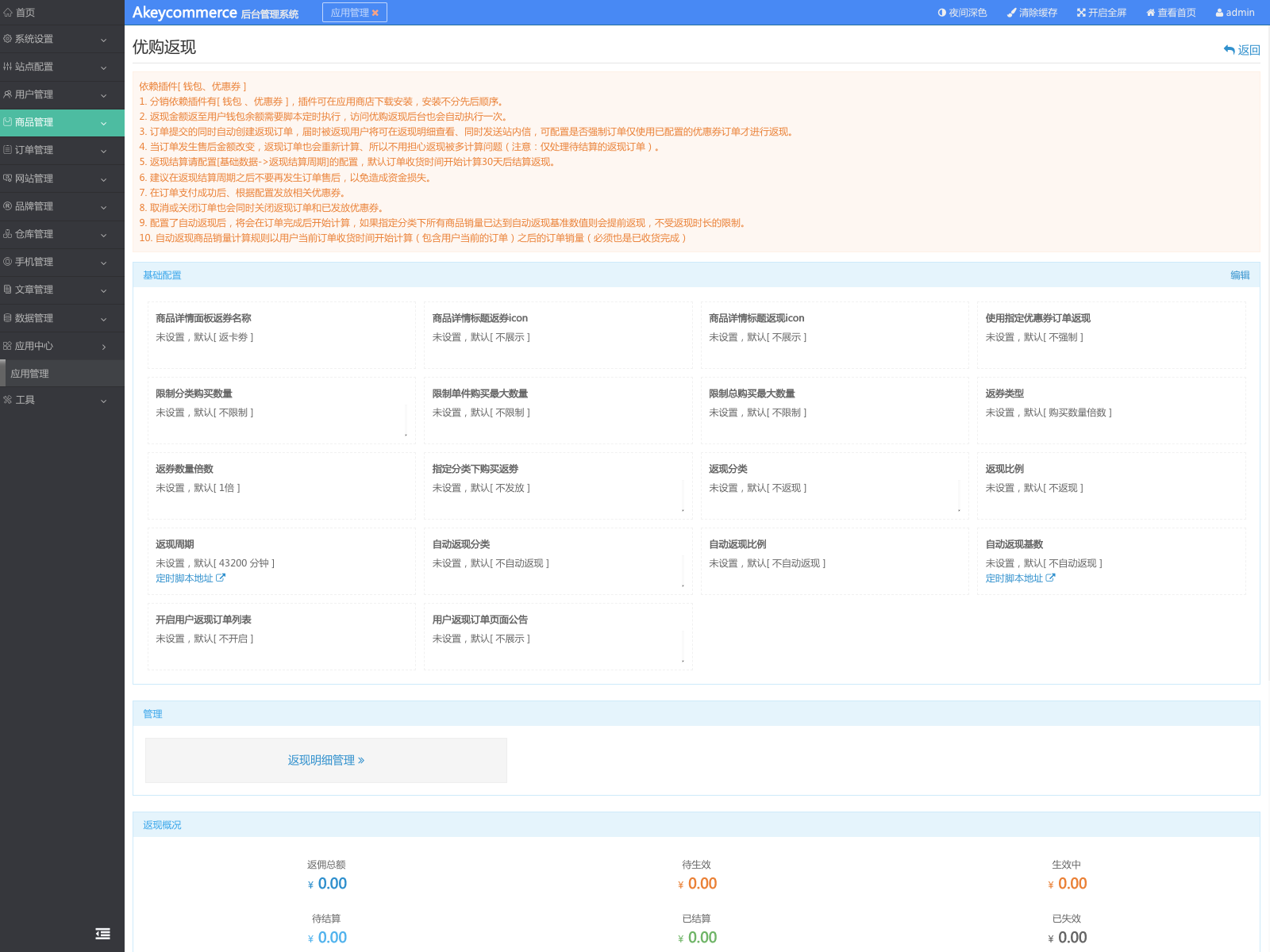Click 返券类型 config card
The height and width of the screenshot is (952, 1270).
coord(1111,410)
